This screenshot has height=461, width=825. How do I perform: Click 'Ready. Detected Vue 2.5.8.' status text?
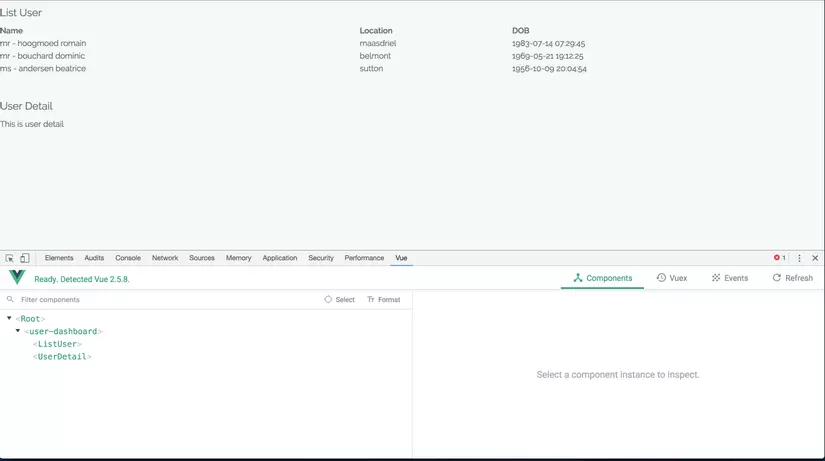click(82, 279)
